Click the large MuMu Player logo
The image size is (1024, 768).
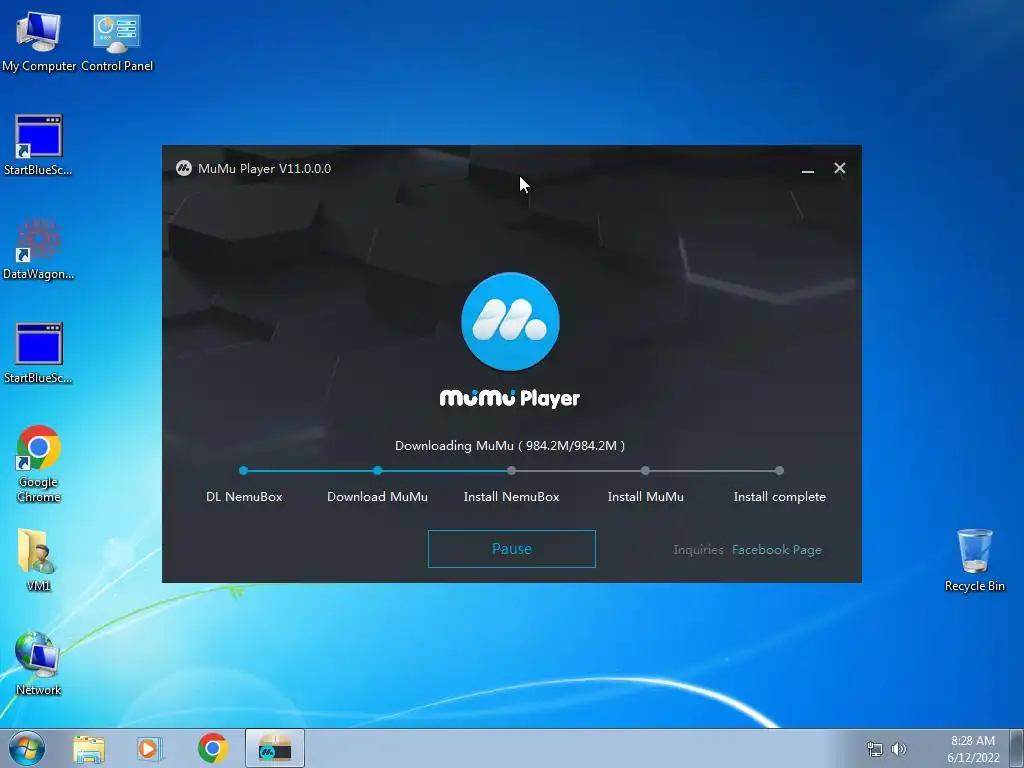coord(510,321)
